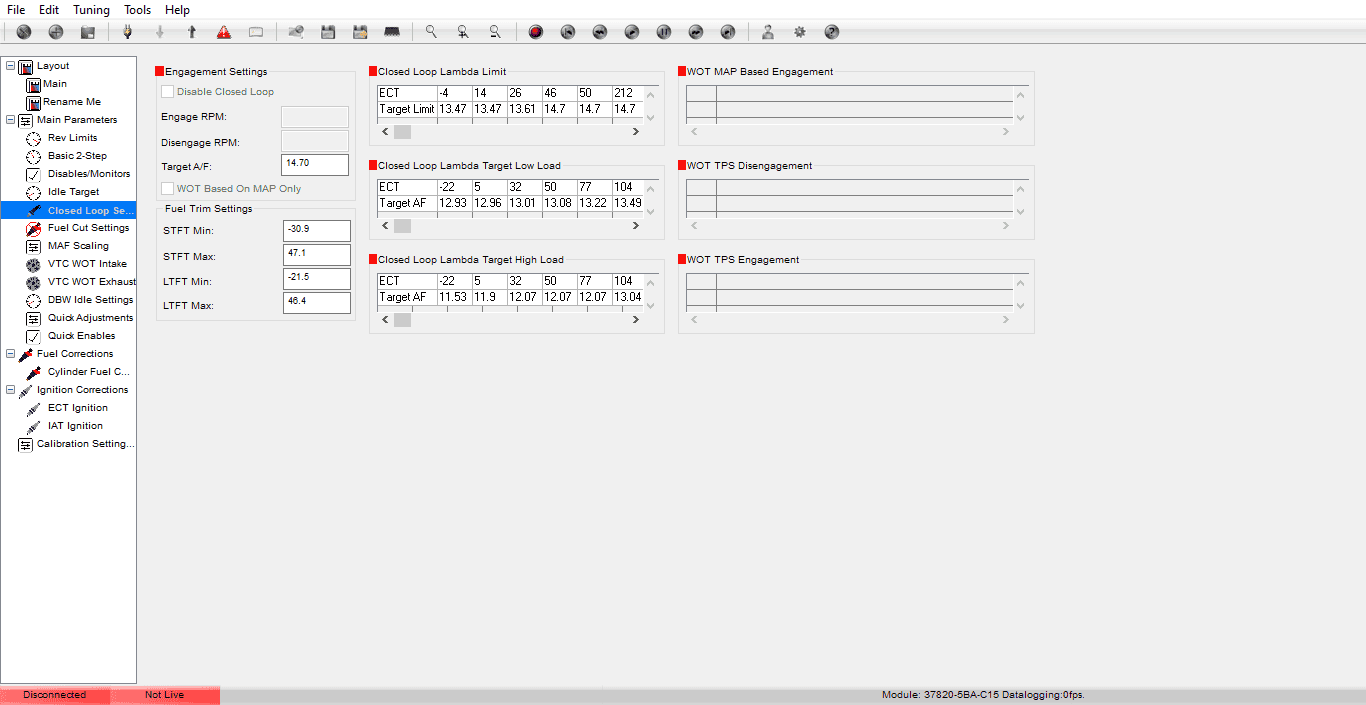Toggle WOT Based On MAP Only
Screen dimensions: 1366x705
pos(167,188)
